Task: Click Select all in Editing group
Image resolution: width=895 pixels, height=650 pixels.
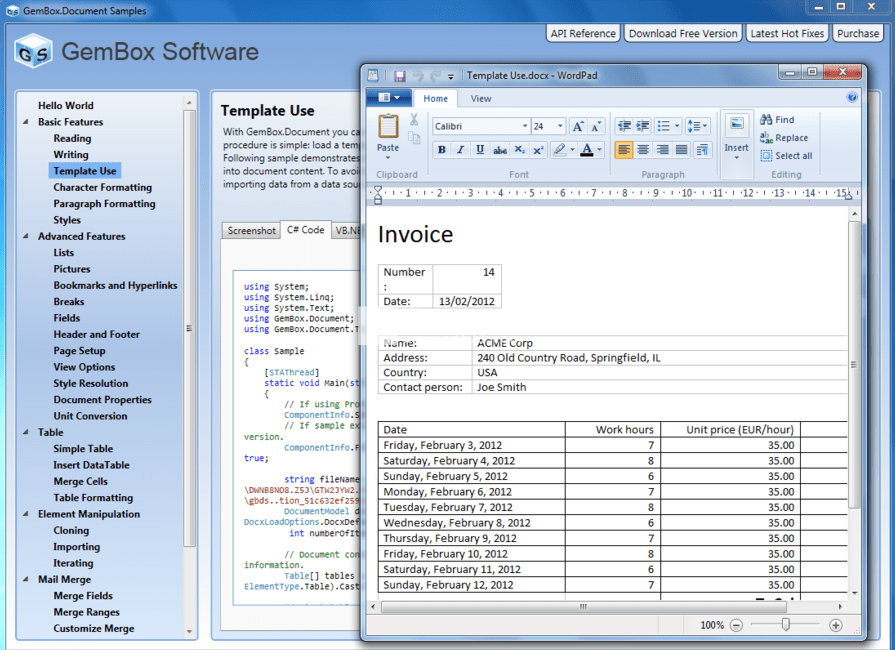Action: tap(786, 156)
